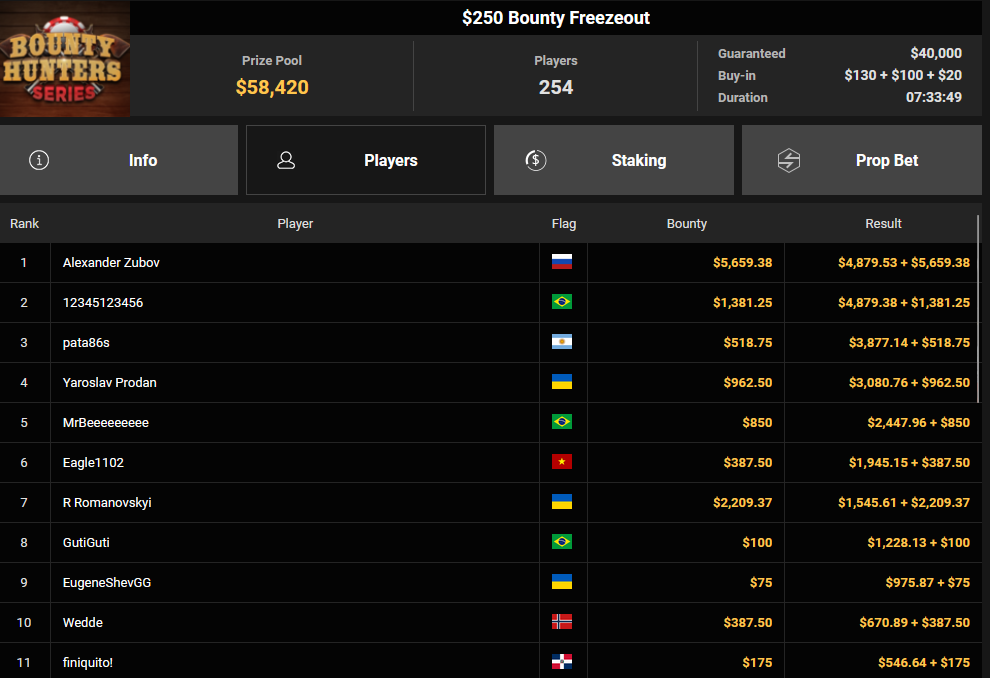
Task: Click the Norway flag next to Wedde
Action: [562, 623]
